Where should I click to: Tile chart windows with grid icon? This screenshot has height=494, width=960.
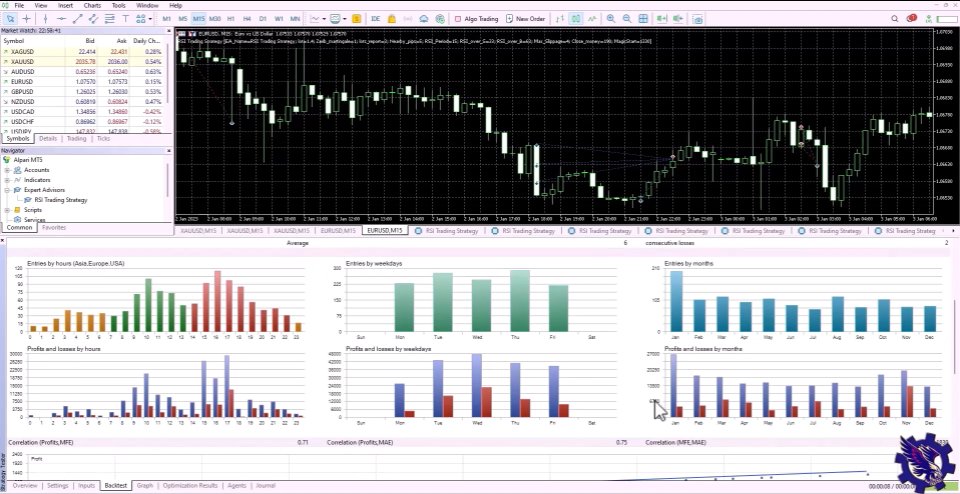(643, 19)
